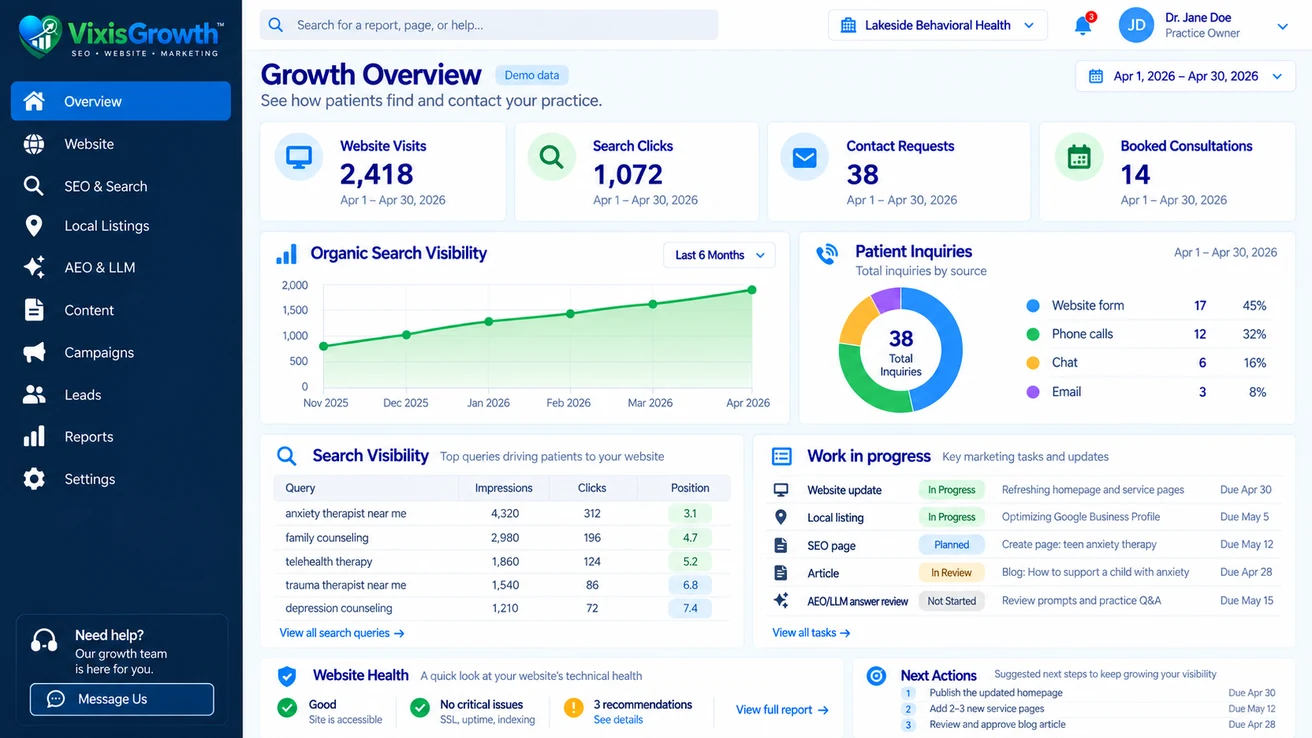1312x738 pixels.
Task: Click the green Phone calls legend dot
Action: pos(1033,334)
